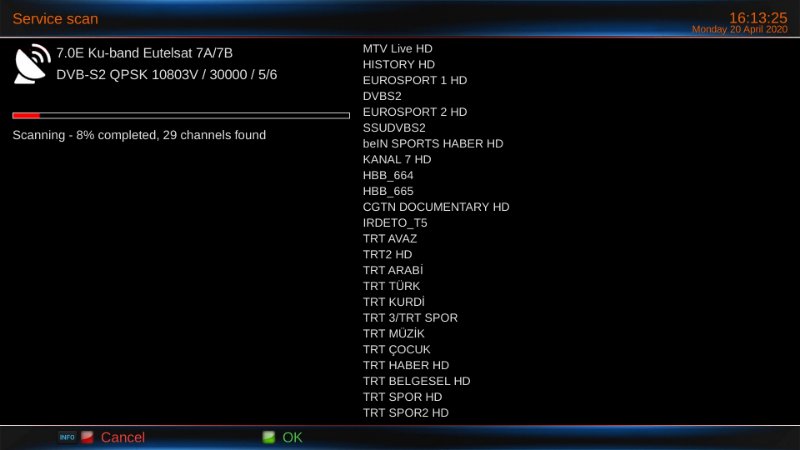Click the scan progress bar
Screen dimensions: 800x450
click(181, 116)
